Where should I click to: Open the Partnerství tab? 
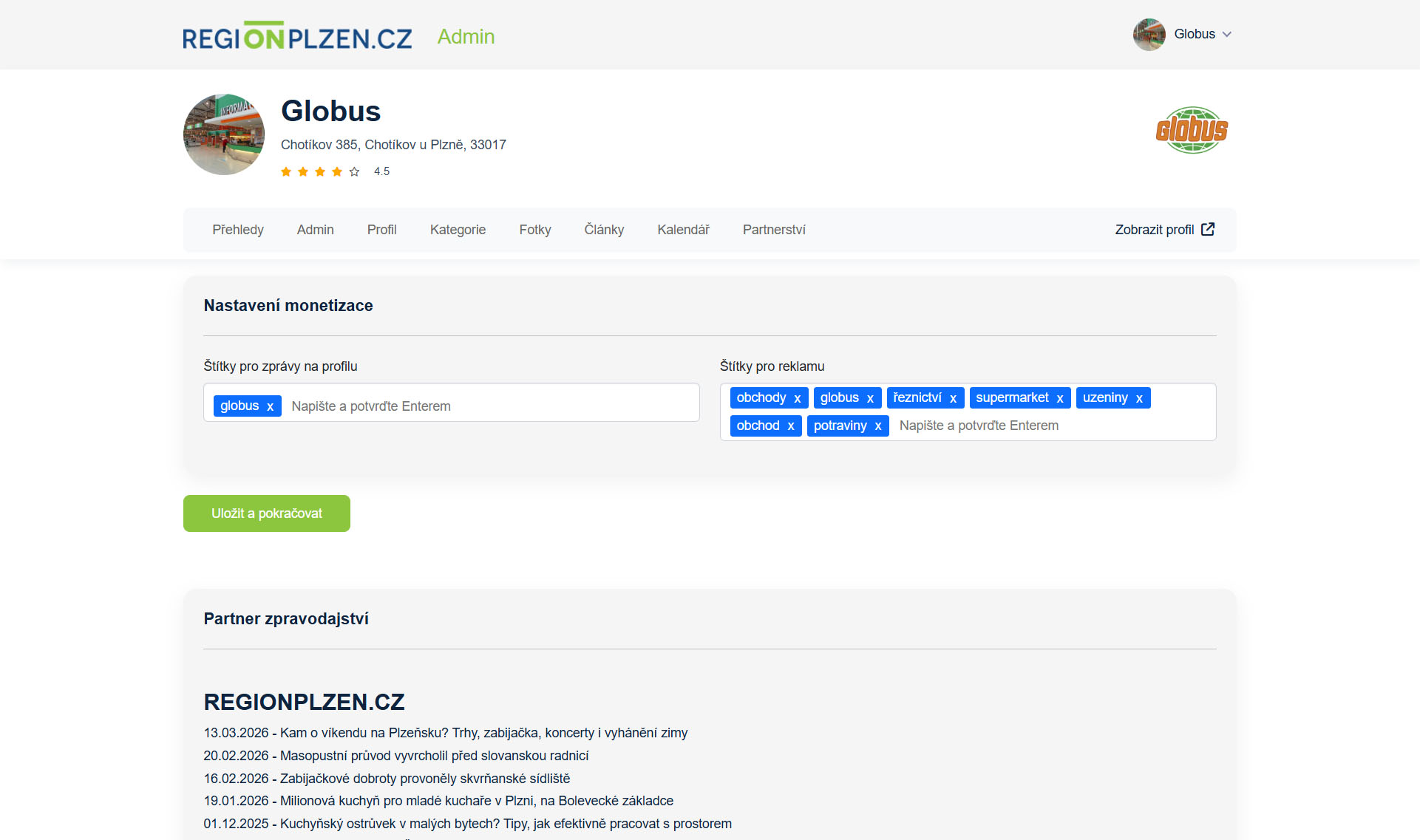774,230
